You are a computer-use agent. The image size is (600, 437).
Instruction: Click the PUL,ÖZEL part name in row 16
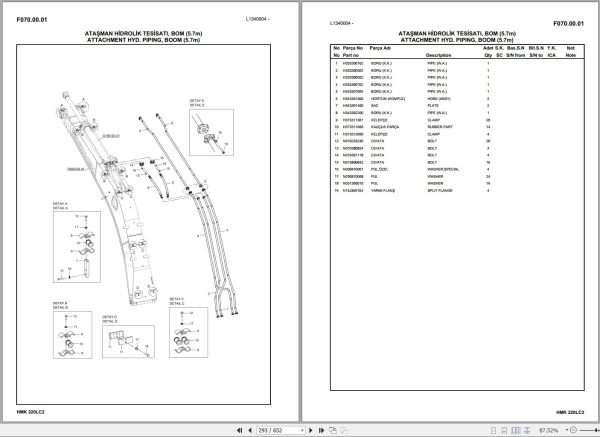click(x=379, y=169)
